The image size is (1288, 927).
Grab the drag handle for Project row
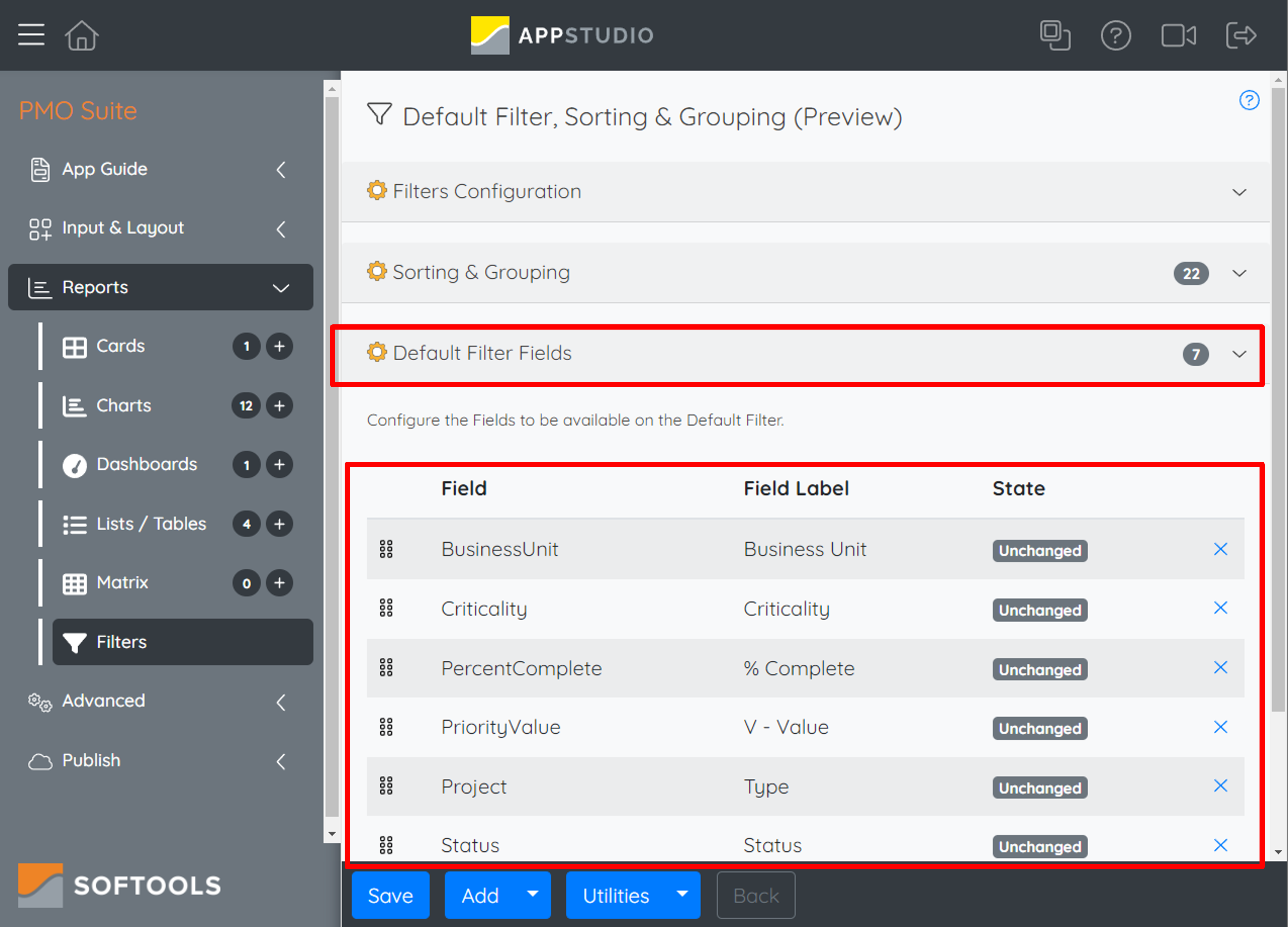coord(386,786)
